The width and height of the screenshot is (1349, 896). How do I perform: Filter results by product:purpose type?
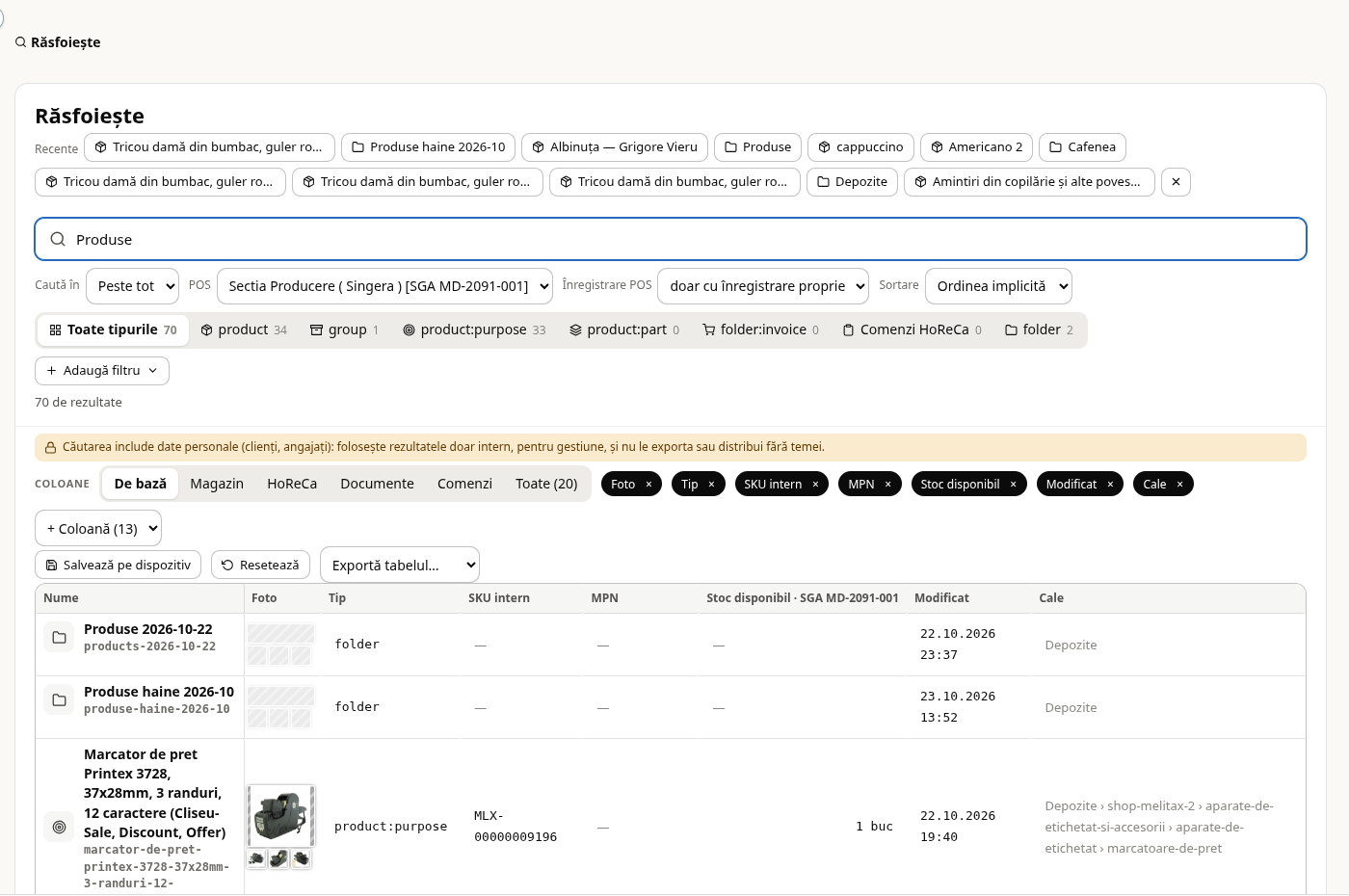(x=474, y=329)
